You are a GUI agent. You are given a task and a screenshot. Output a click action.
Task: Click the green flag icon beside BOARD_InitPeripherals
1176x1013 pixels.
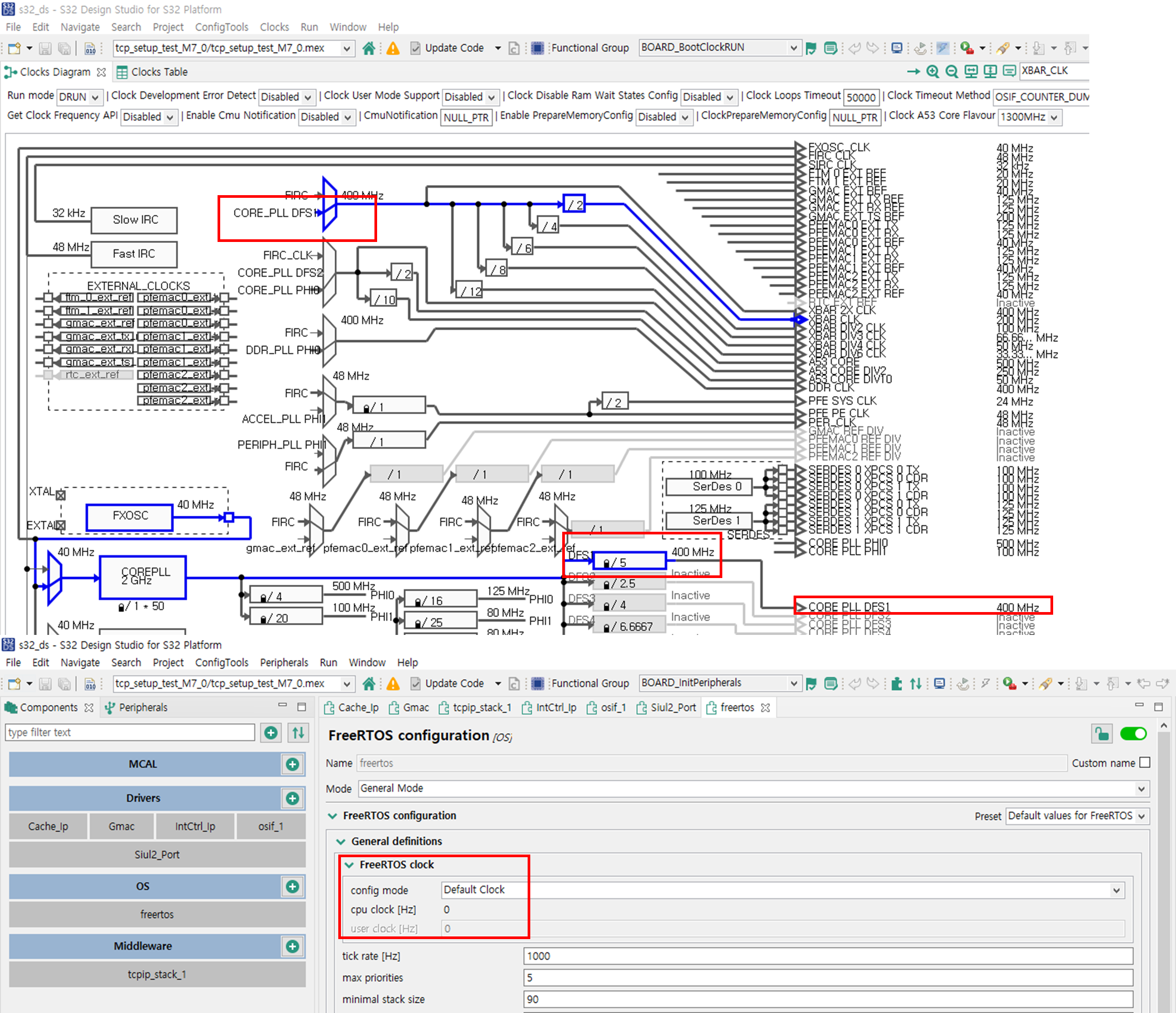point(811,684)
